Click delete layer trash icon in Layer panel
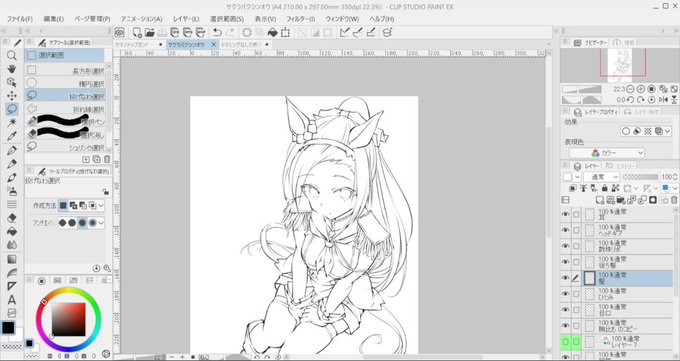 tap(674, 200)
